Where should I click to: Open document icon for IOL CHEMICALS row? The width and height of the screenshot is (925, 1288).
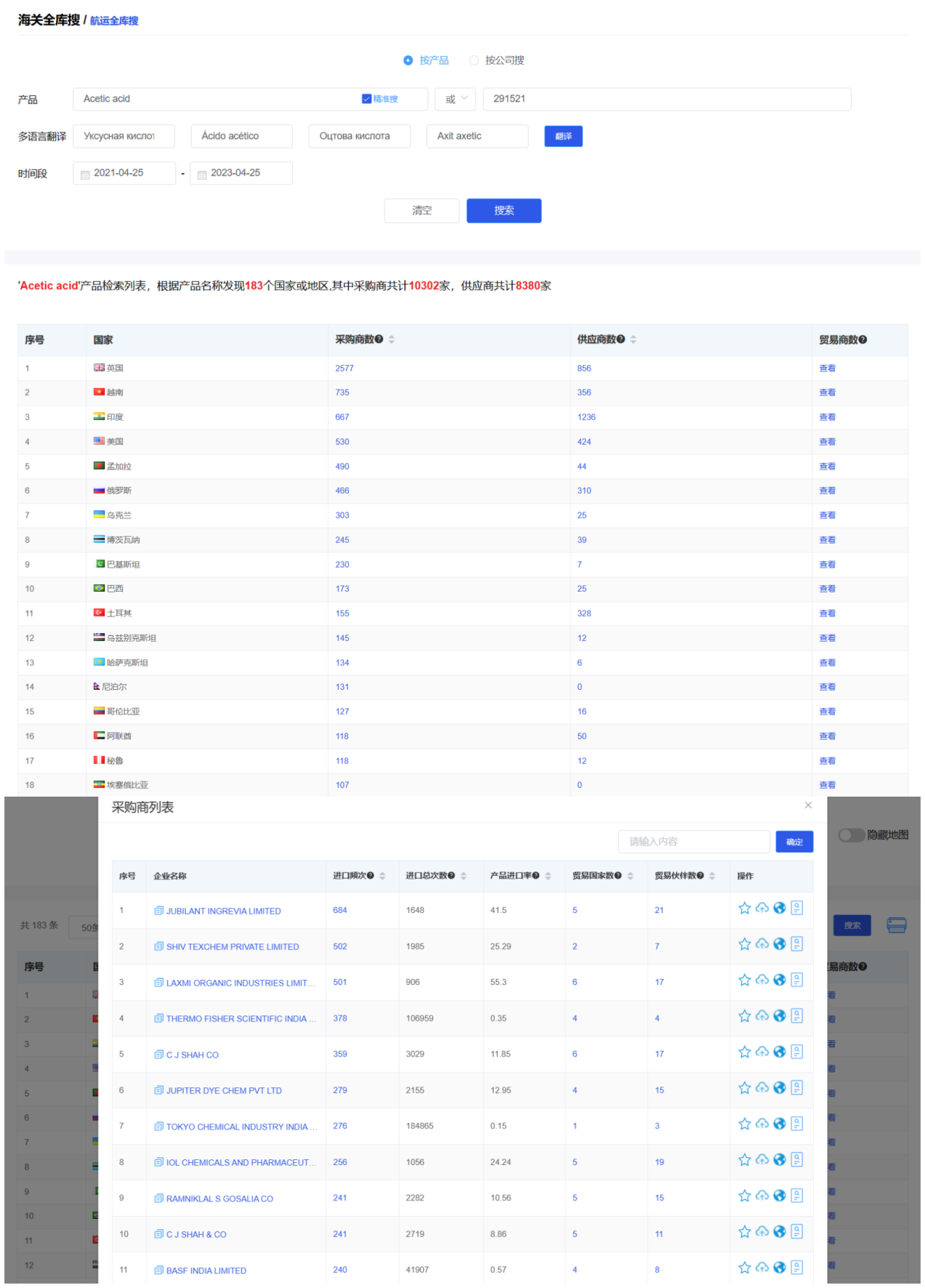click(x=797, y=1161)
